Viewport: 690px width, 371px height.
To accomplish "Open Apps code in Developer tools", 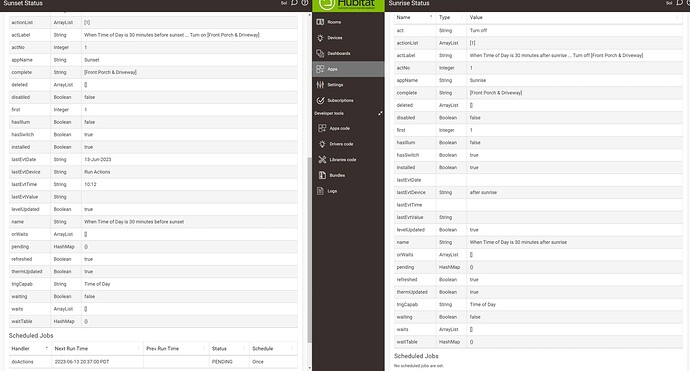I will click(339, 128).
